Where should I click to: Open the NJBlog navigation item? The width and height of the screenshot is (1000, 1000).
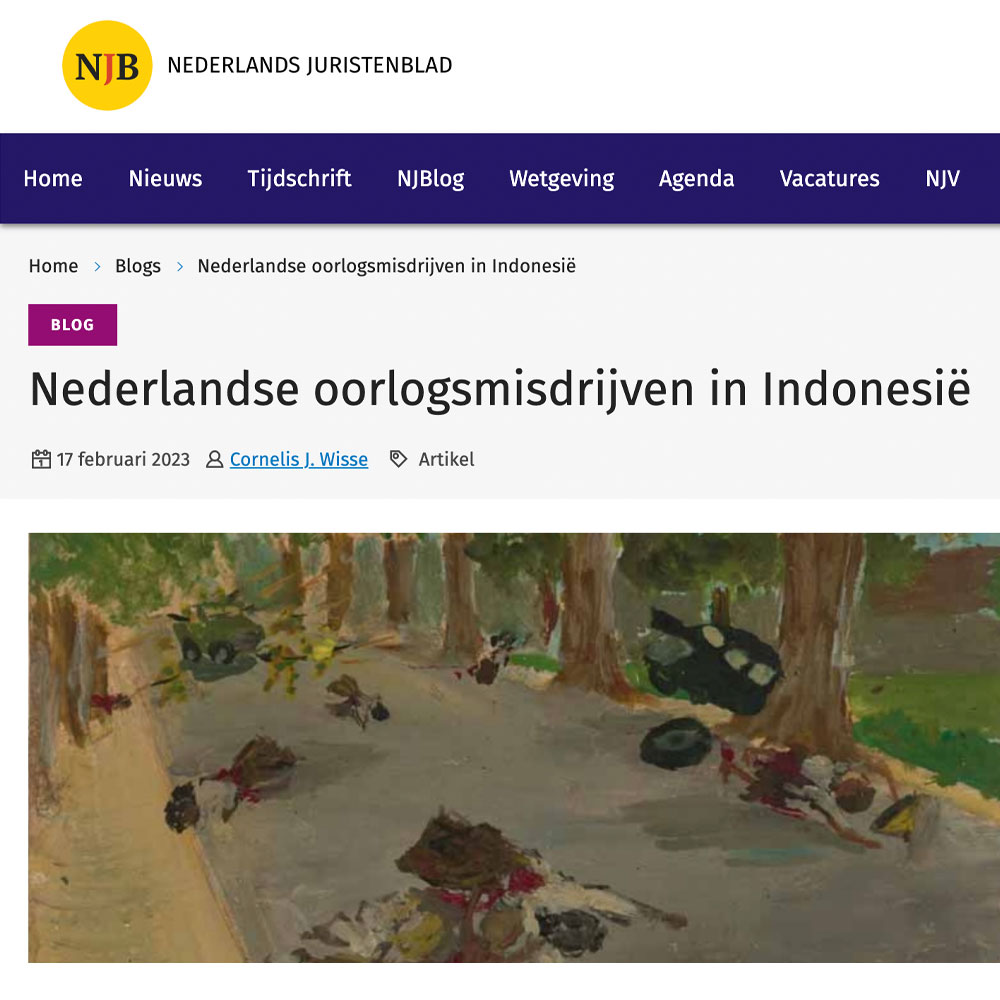(x=430, y=179)
